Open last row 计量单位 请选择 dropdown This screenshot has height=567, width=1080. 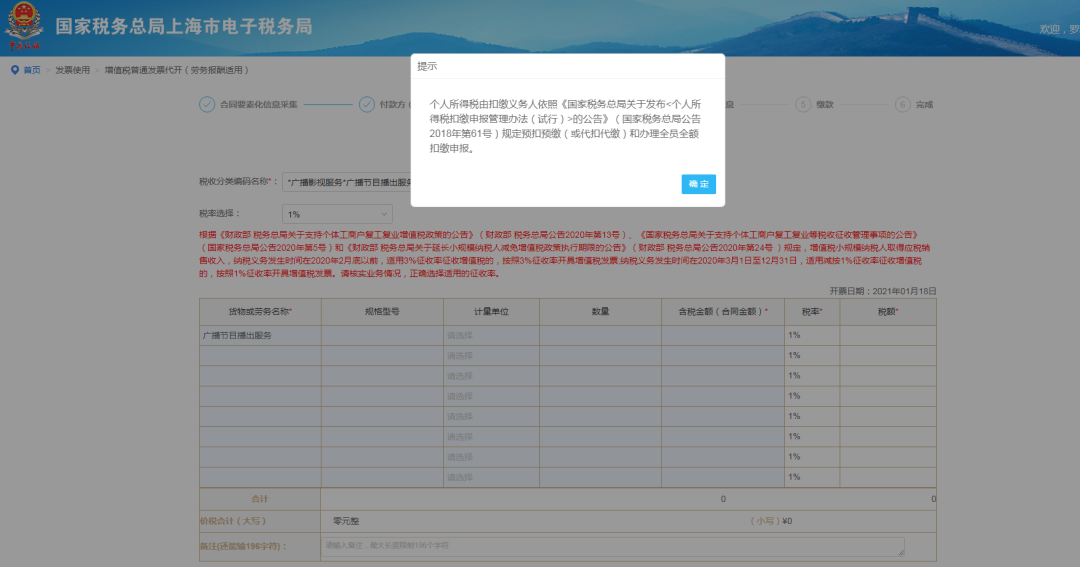(x=502, y=477)
